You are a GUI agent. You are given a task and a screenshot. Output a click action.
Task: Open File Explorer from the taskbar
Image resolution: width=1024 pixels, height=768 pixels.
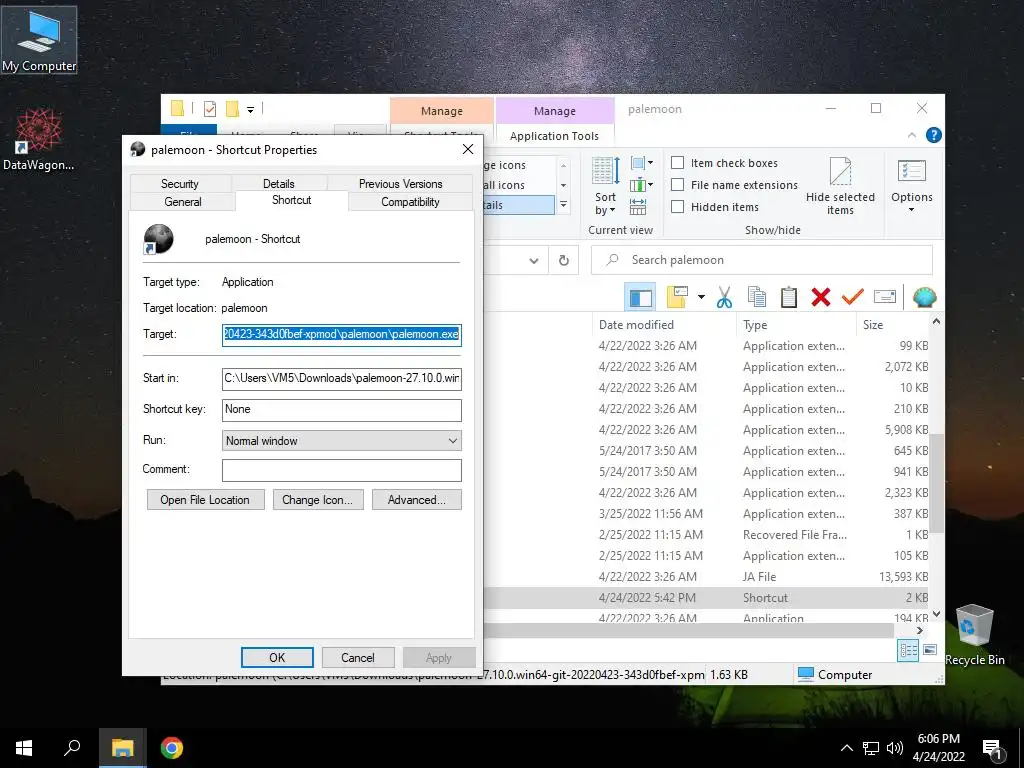(122, 748)
